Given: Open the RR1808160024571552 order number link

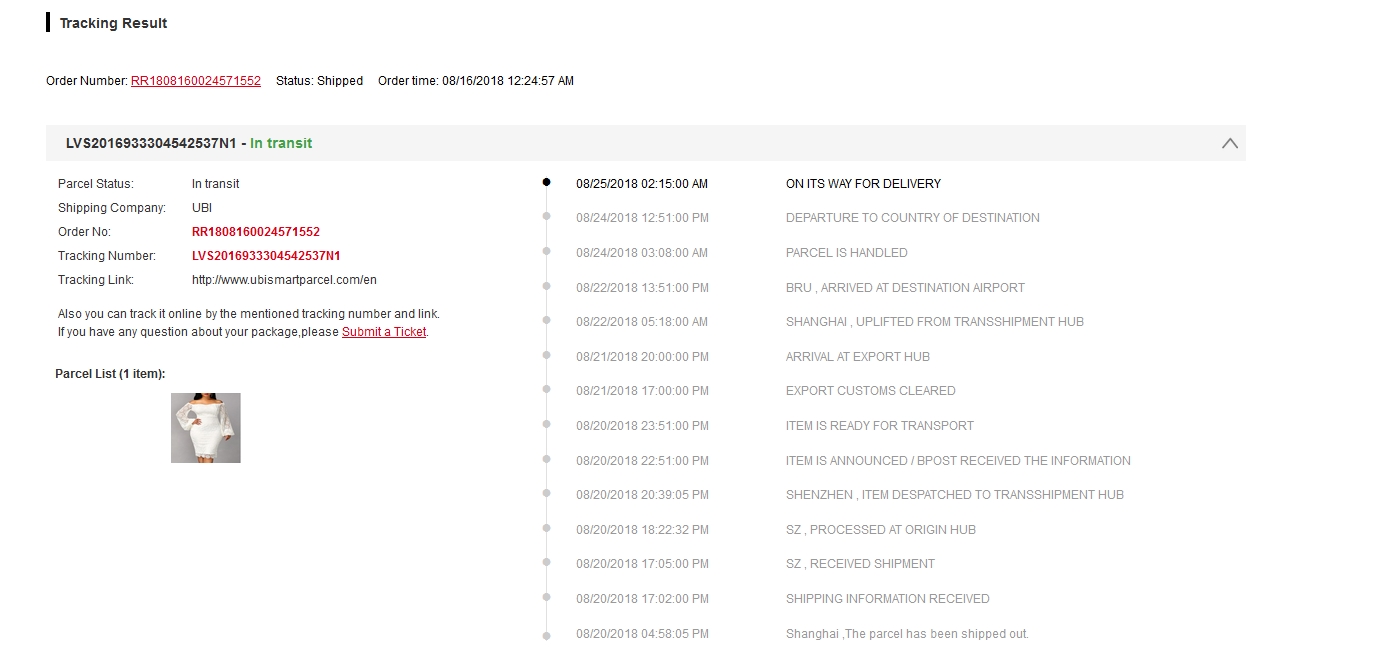Looking at the screenshot, I should point(196,81).
